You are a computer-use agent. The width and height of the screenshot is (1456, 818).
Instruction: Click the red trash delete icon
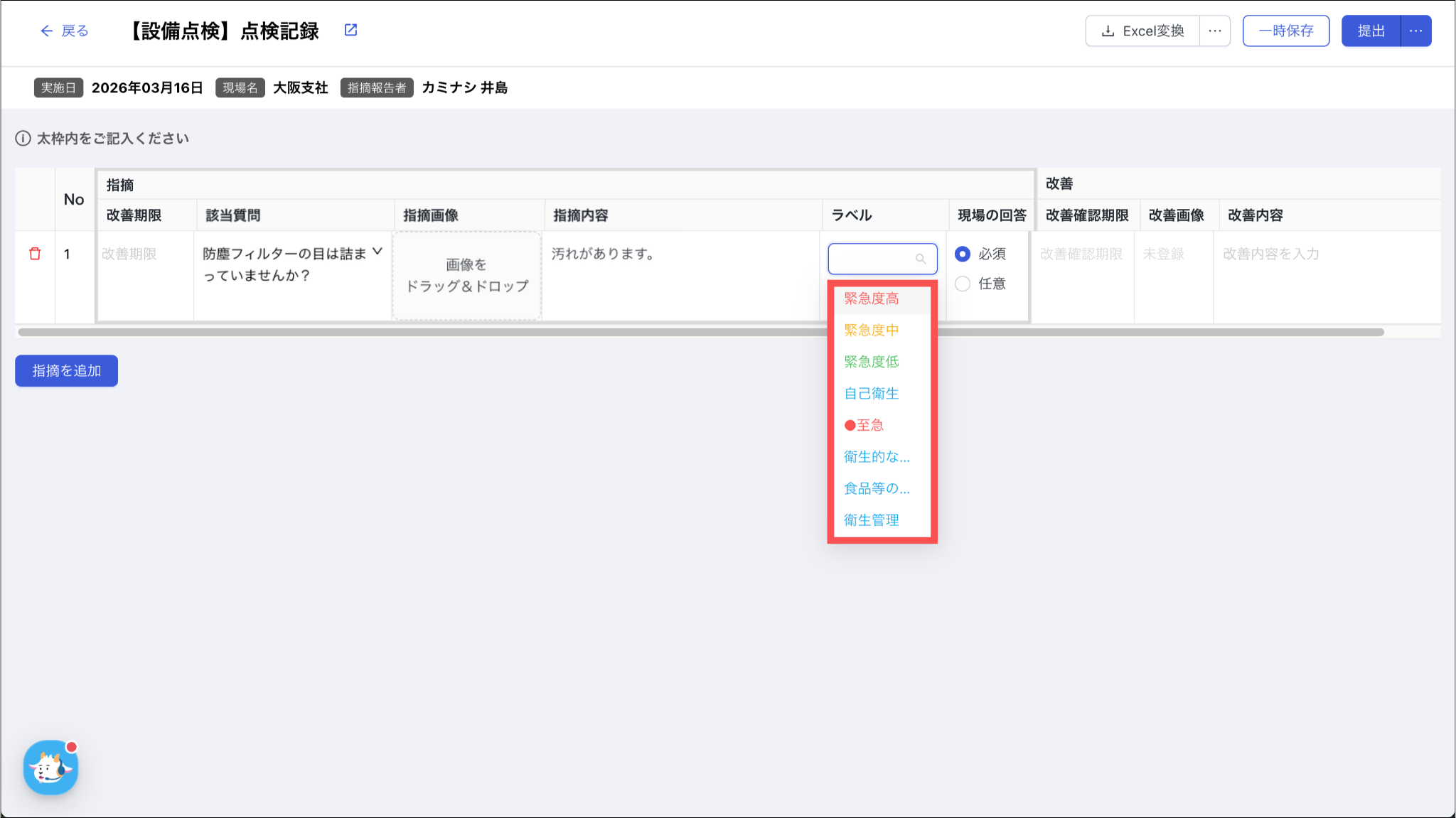click(35, 254)
